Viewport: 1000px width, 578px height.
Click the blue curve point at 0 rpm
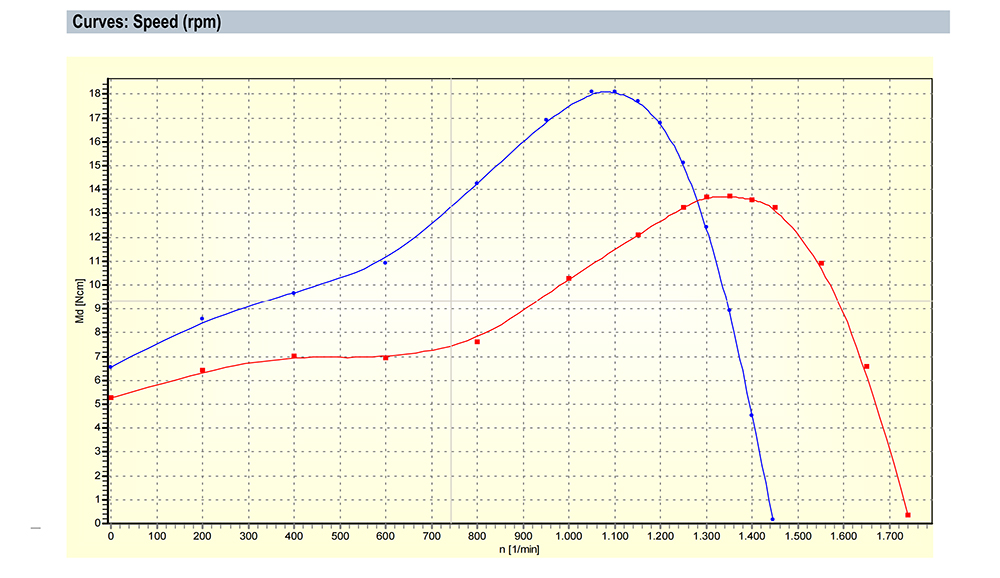click(x=110, y=367)
